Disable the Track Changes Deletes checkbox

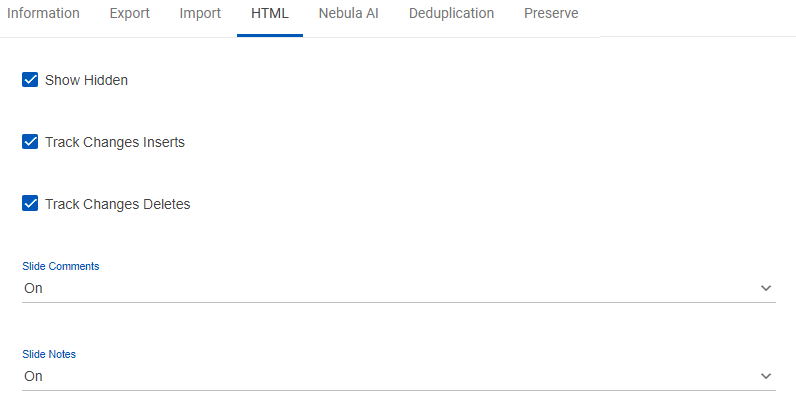pyautogui.click(x=30, y=203)
